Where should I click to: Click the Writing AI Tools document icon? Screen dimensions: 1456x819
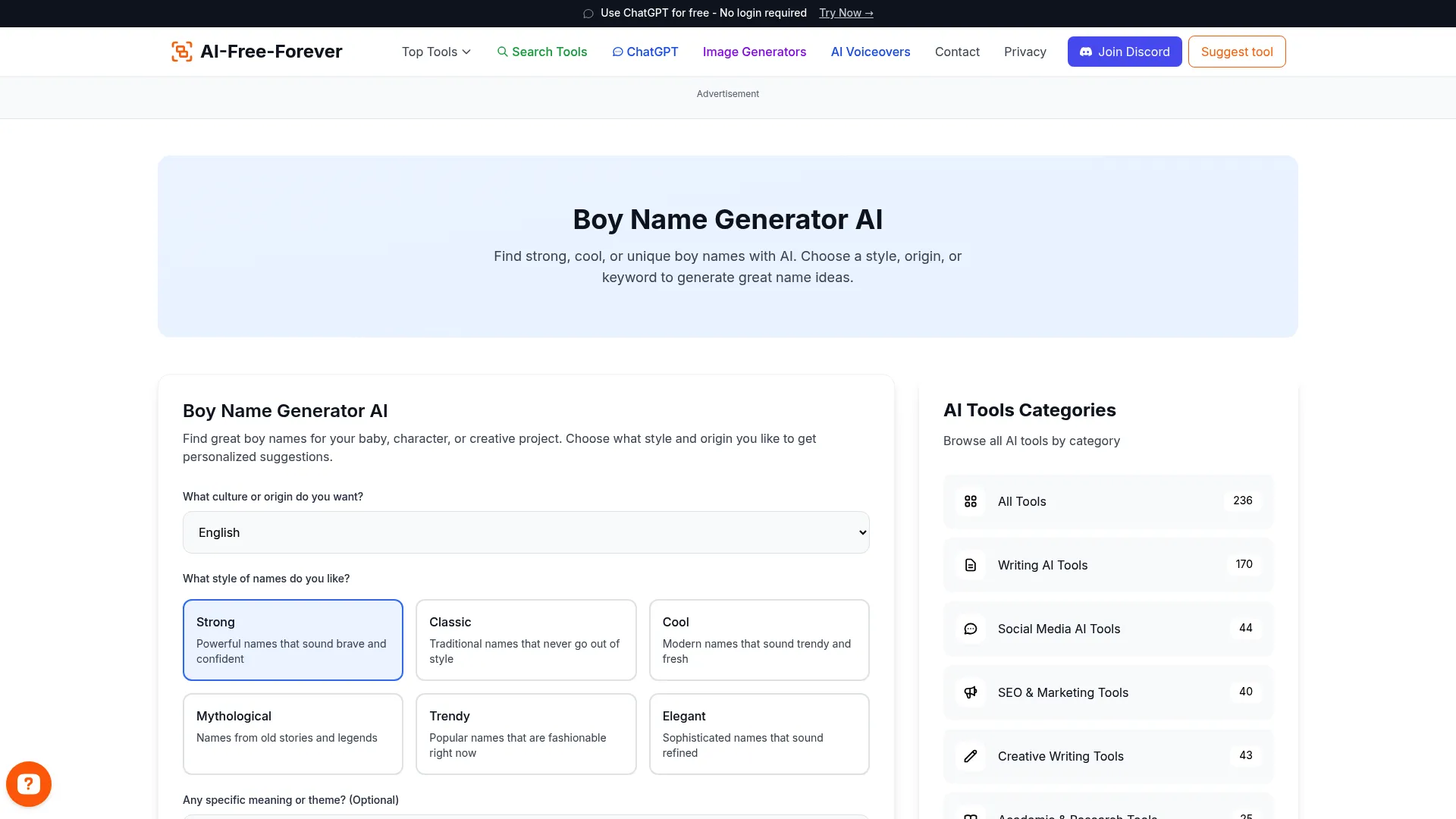[971, 565]
